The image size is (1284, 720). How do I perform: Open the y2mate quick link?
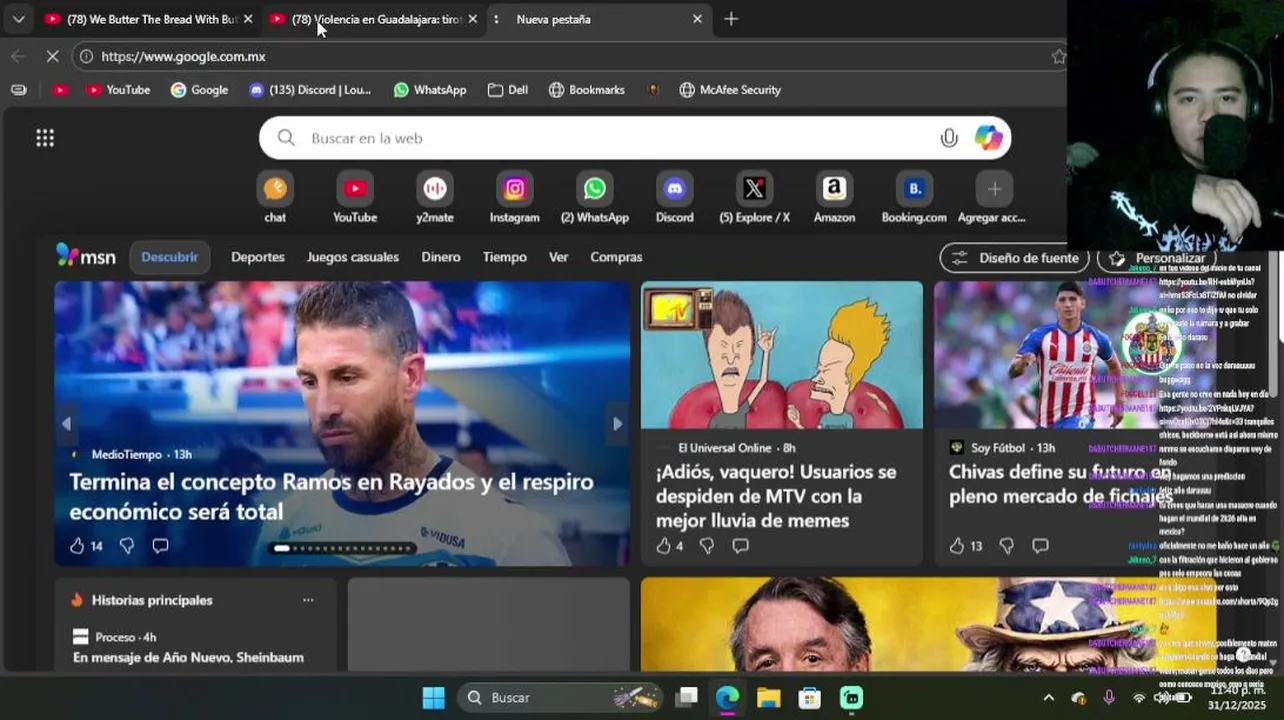pos(435,198)
